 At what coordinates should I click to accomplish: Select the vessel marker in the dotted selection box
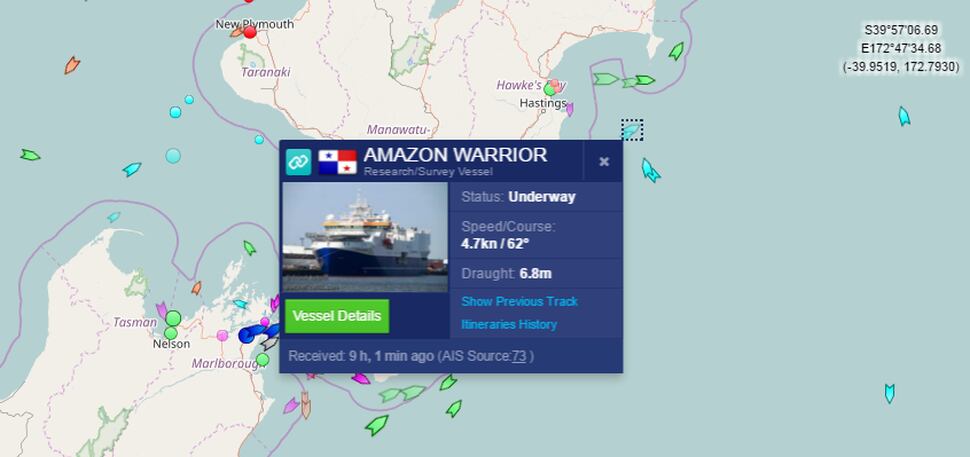[632, 130]
